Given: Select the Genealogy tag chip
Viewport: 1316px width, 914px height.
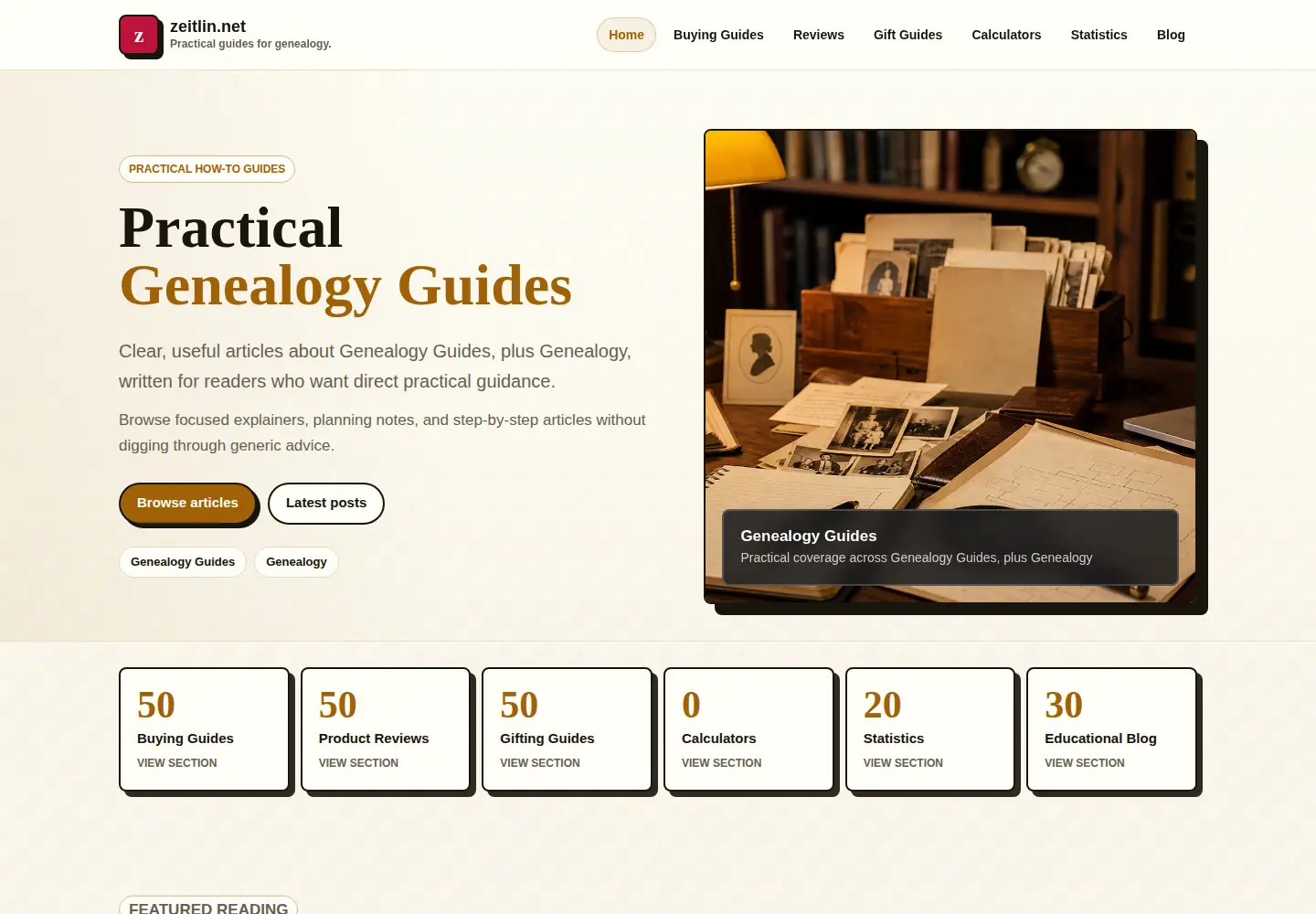Looking at the screenshot, I should [296, 562].
